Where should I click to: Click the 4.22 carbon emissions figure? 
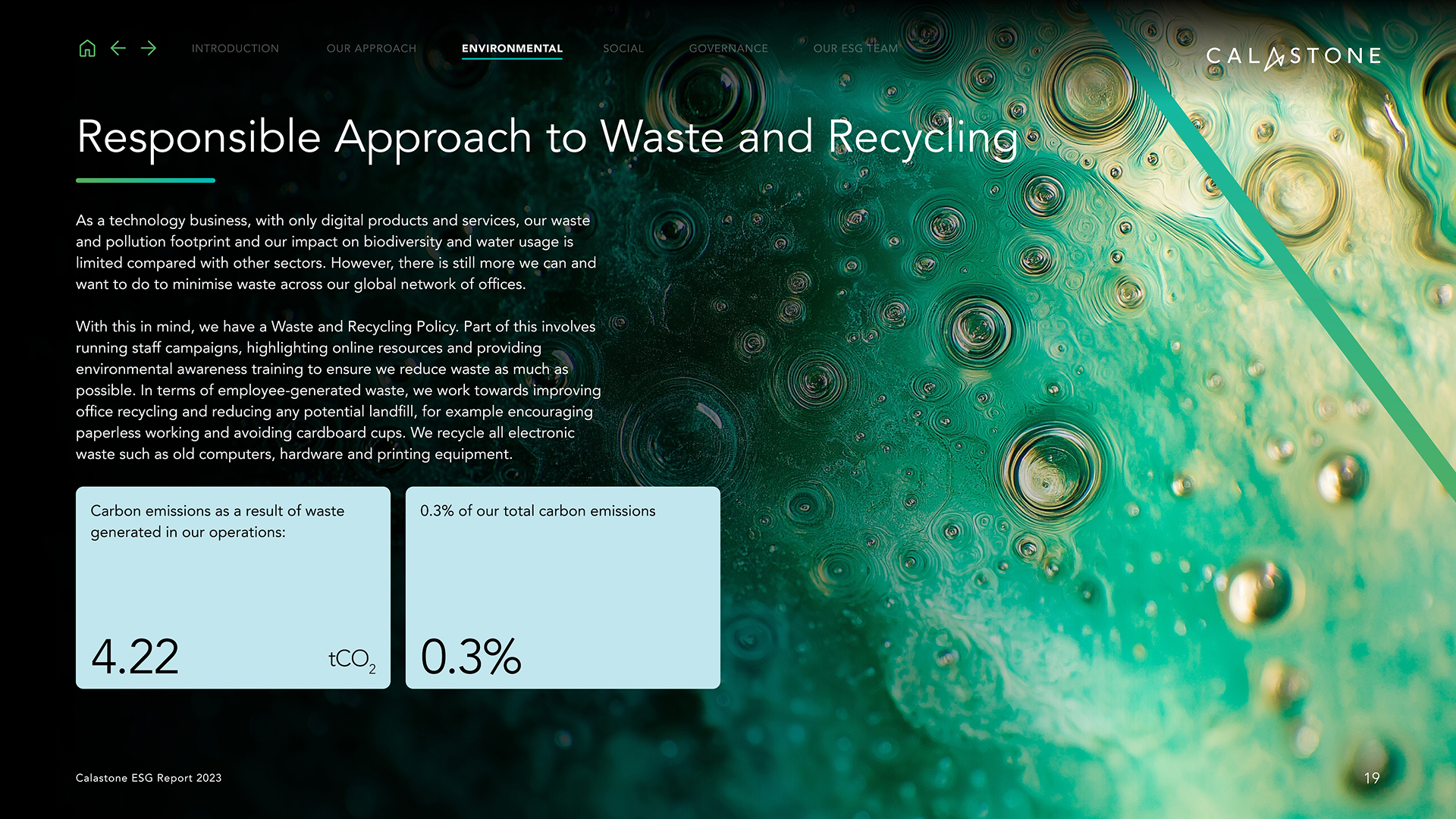135,657
